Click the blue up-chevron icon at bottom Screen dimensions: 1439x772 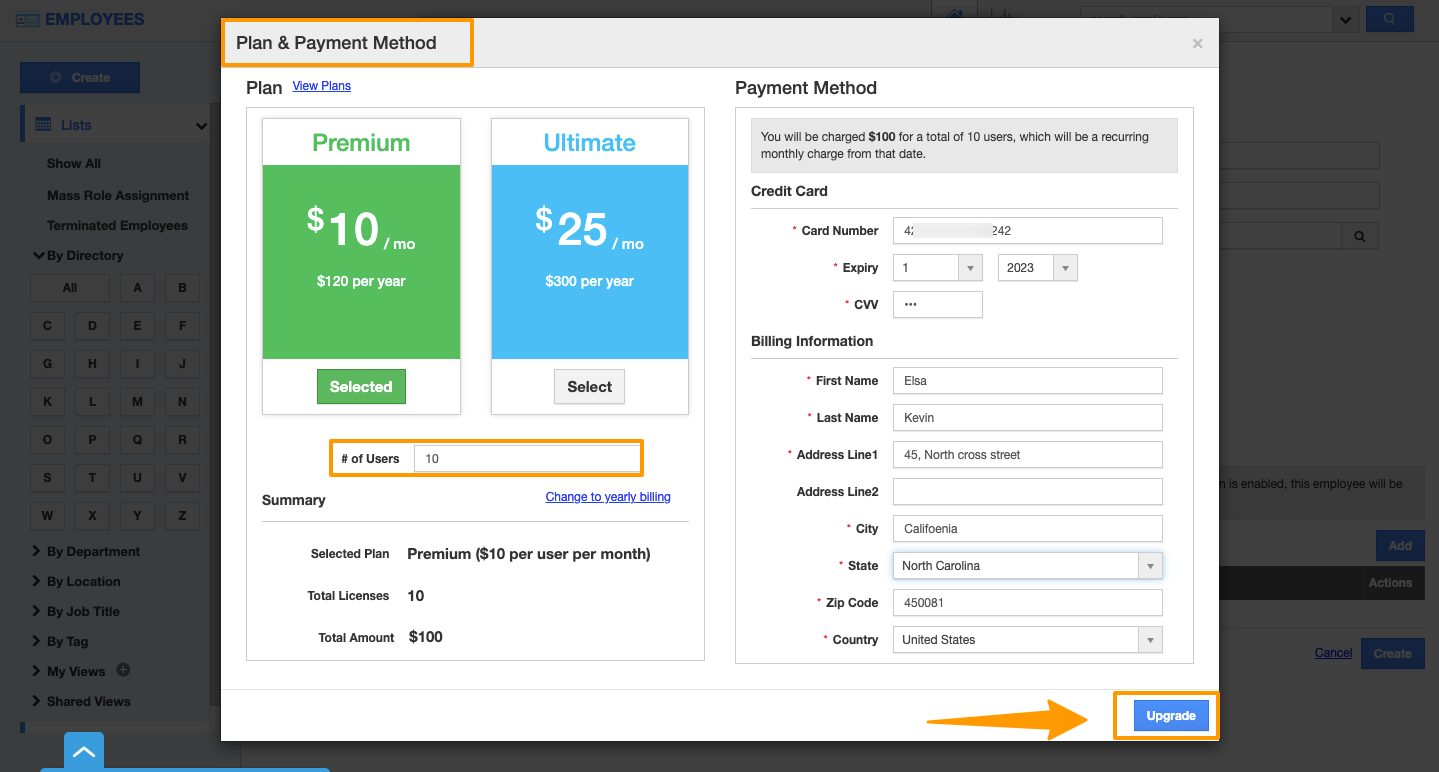tap(84, 752)
